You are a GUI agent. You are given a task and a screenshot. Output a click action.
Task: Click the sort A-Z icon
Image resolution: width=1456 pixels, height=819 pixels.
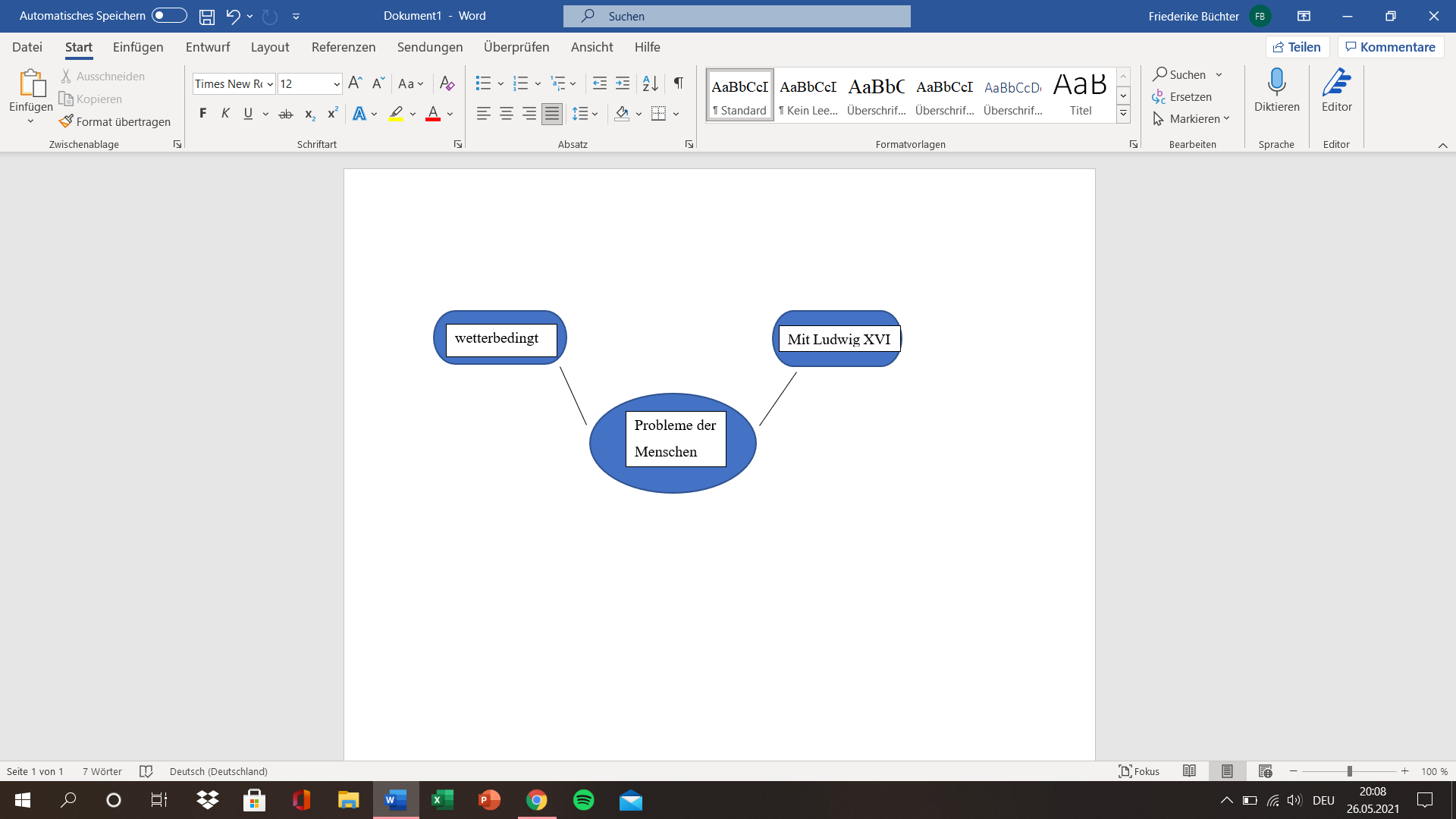coord(650,83)
